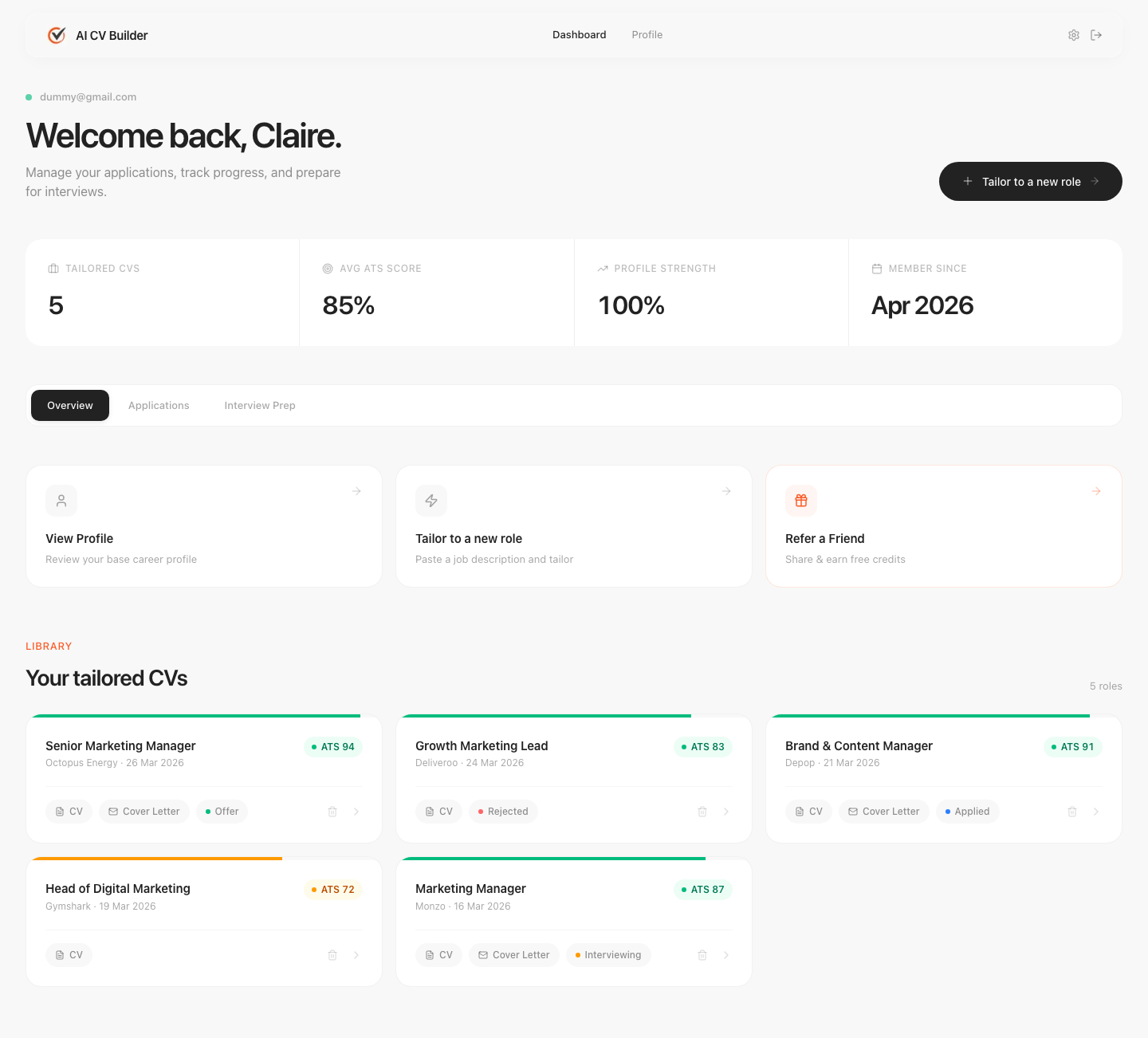This screenshot has height=1038, width=1148.
Task: Open CV document for Senior Marketing Manager
Action: (69, 812)
